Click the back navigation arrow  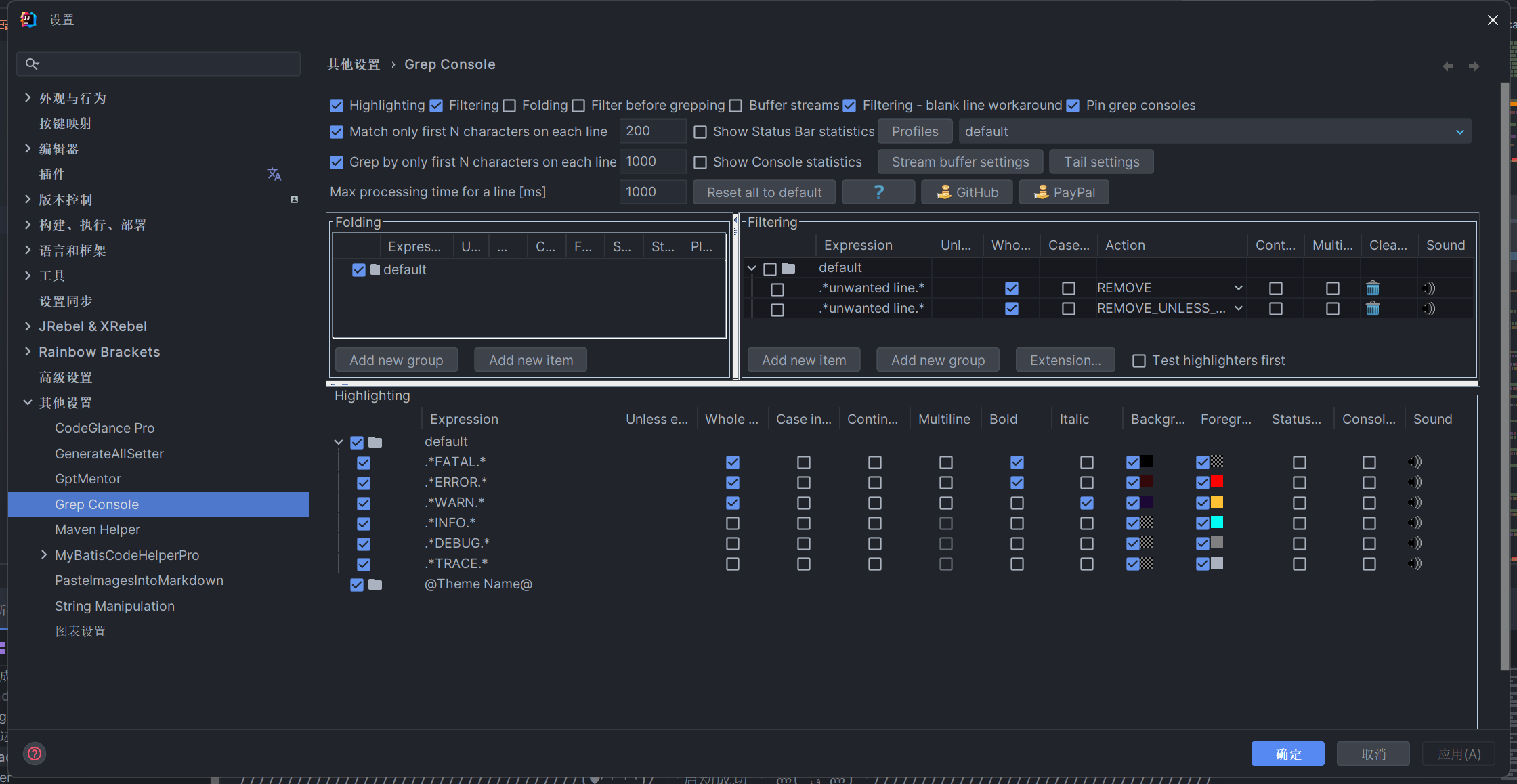pos(1448,66)
